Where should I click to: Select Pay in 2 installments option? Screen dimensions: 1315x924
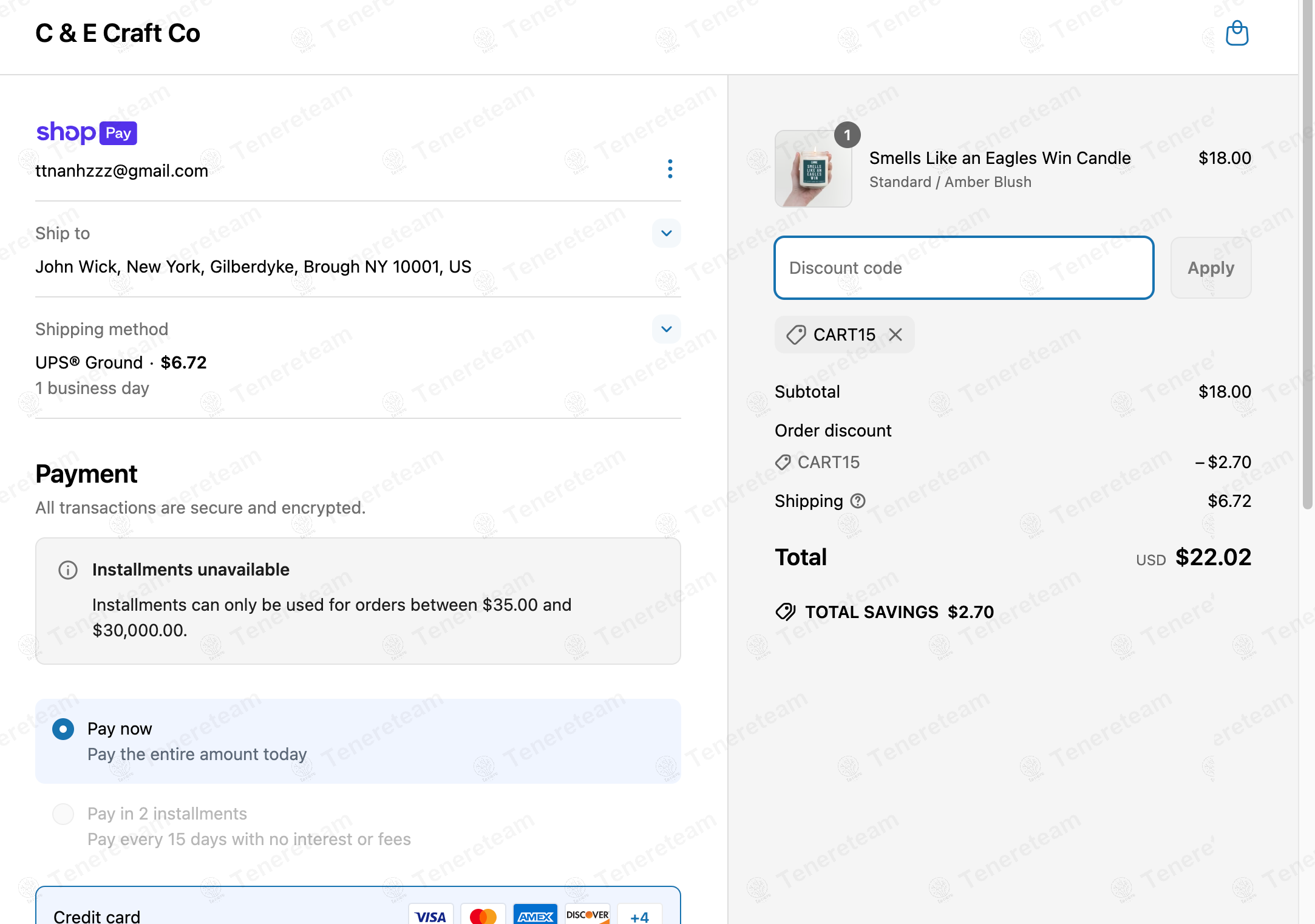coord(63,814)
